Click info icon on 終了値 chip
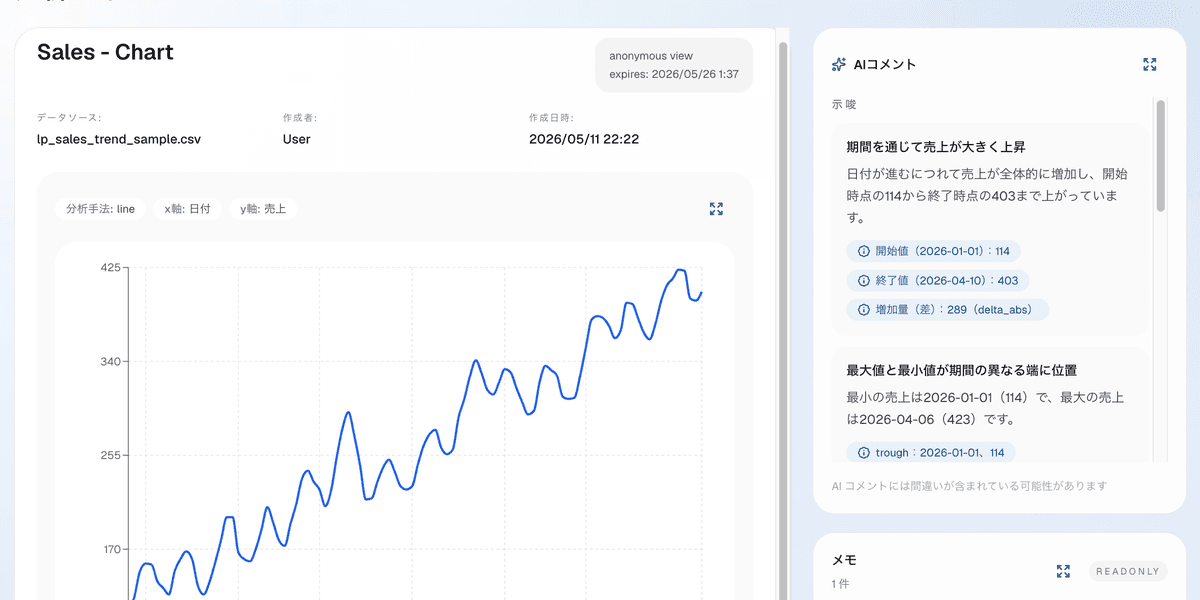 [864, 281]
